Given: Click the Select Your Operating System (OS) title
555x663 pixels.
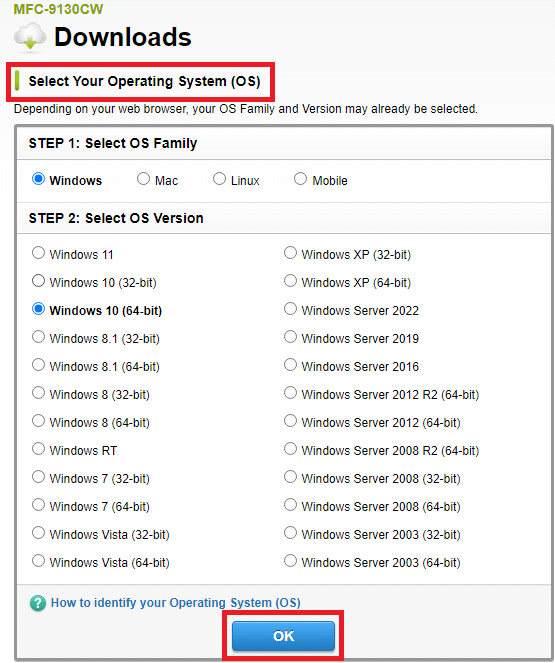Looking at the screenshot, I should pos(144,81).
